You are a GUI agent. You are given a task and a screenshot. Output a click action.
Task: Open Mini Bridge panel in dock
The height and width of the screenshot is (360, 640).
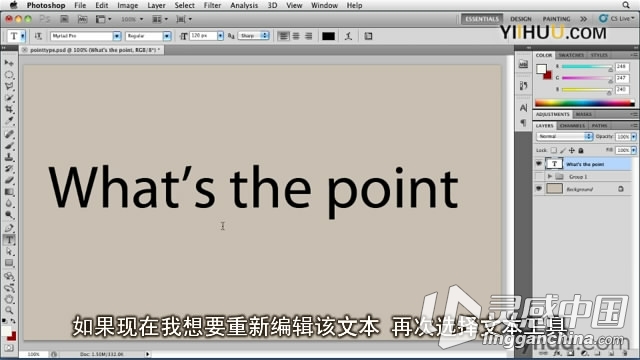point(523,64)
